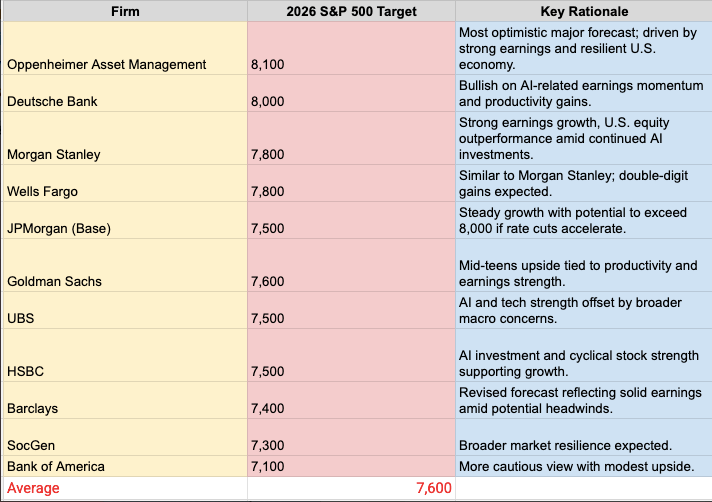Click the 'Strong earnings growth, U.S. equity' rationale
The image size is (712, 502).
pyautogui.click(x=584, y=138)
